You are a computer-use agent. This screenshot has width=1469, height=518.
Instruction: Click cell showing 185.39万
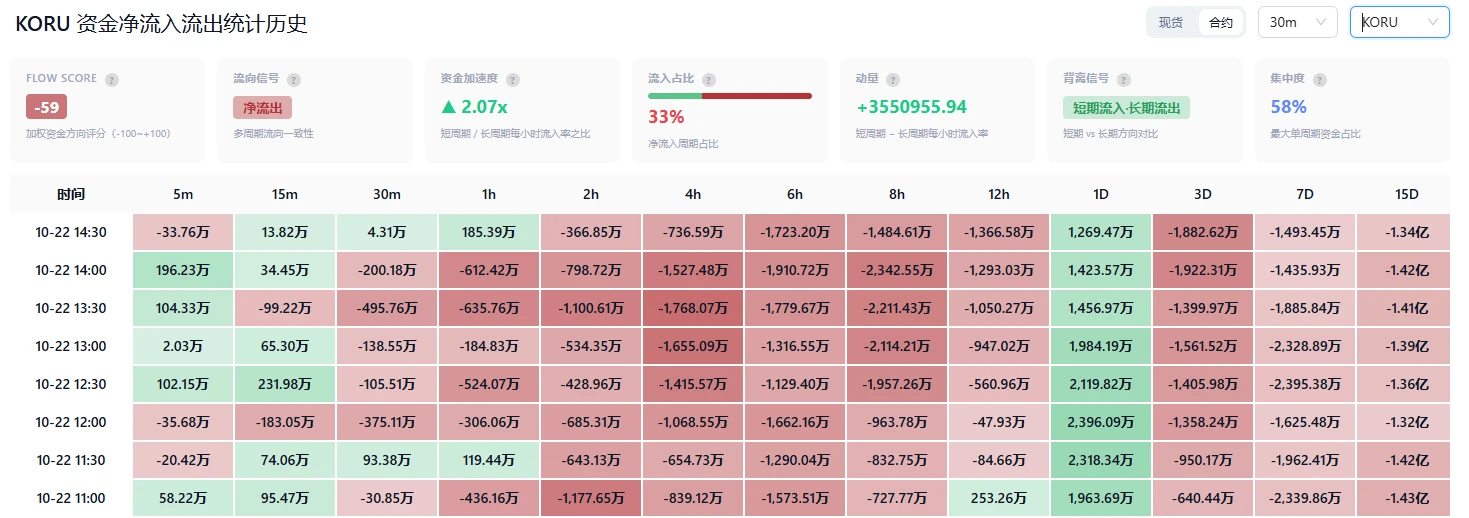point(489,232)
